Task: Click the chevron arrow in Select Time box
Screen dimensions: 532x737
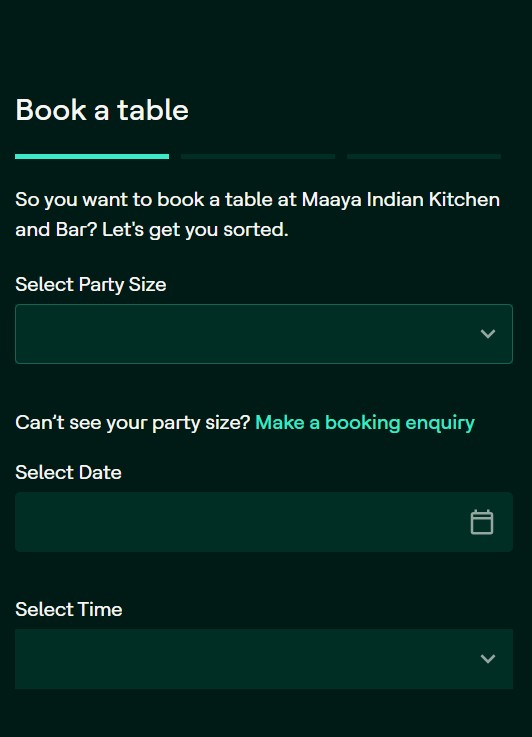Action: pos(488,659)
